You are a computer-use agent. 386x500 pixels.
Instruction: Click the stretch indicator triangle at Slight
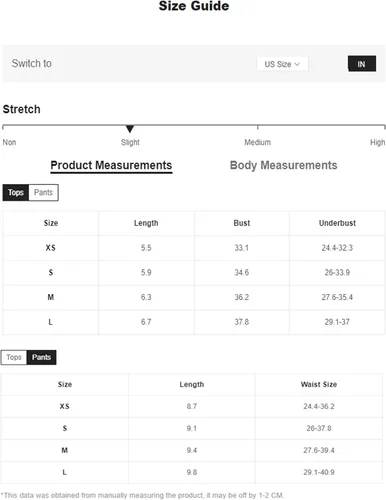[x=130, y=129]
